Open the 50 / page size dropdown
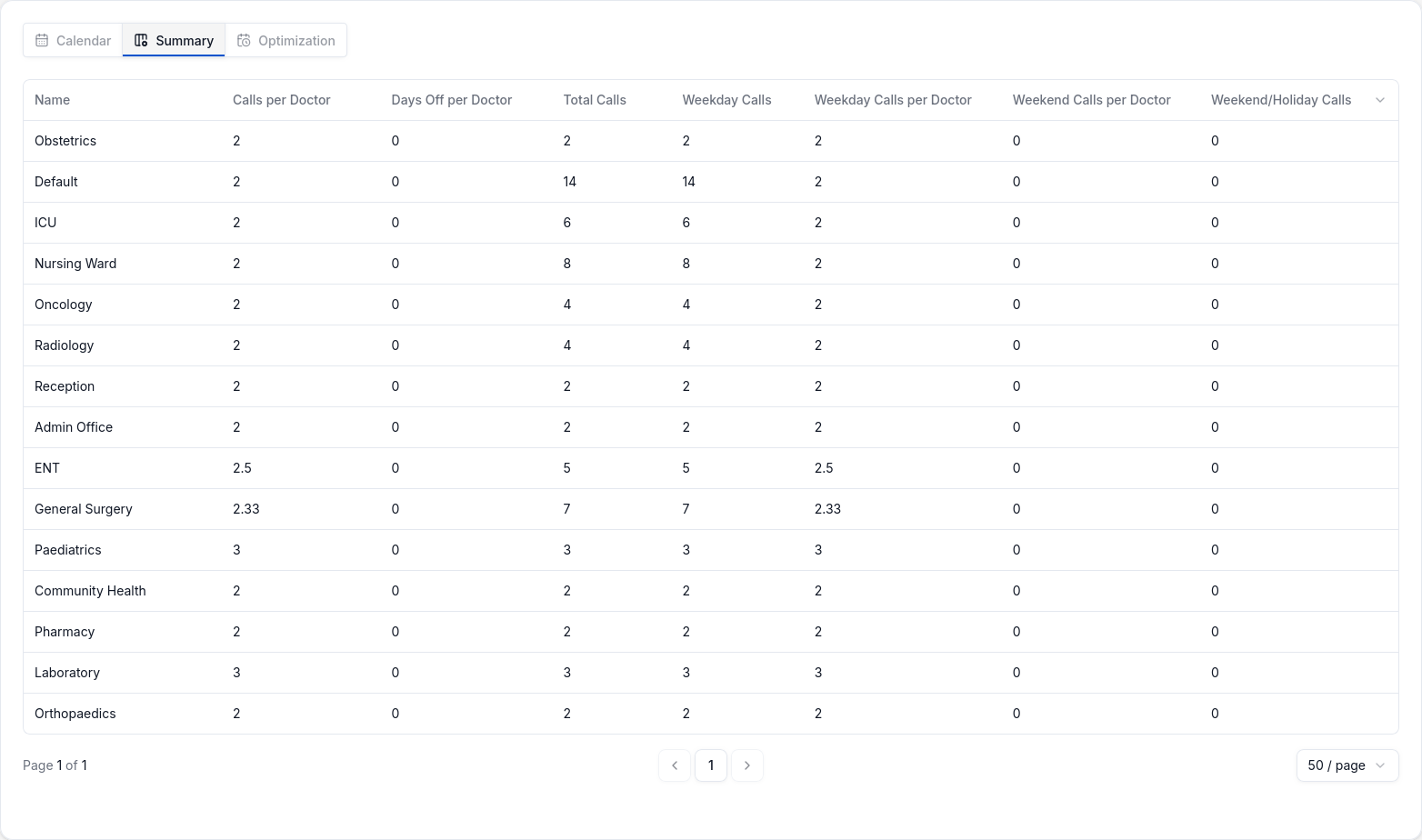This screenshot has width=1422, height=840. point(1347,765)
